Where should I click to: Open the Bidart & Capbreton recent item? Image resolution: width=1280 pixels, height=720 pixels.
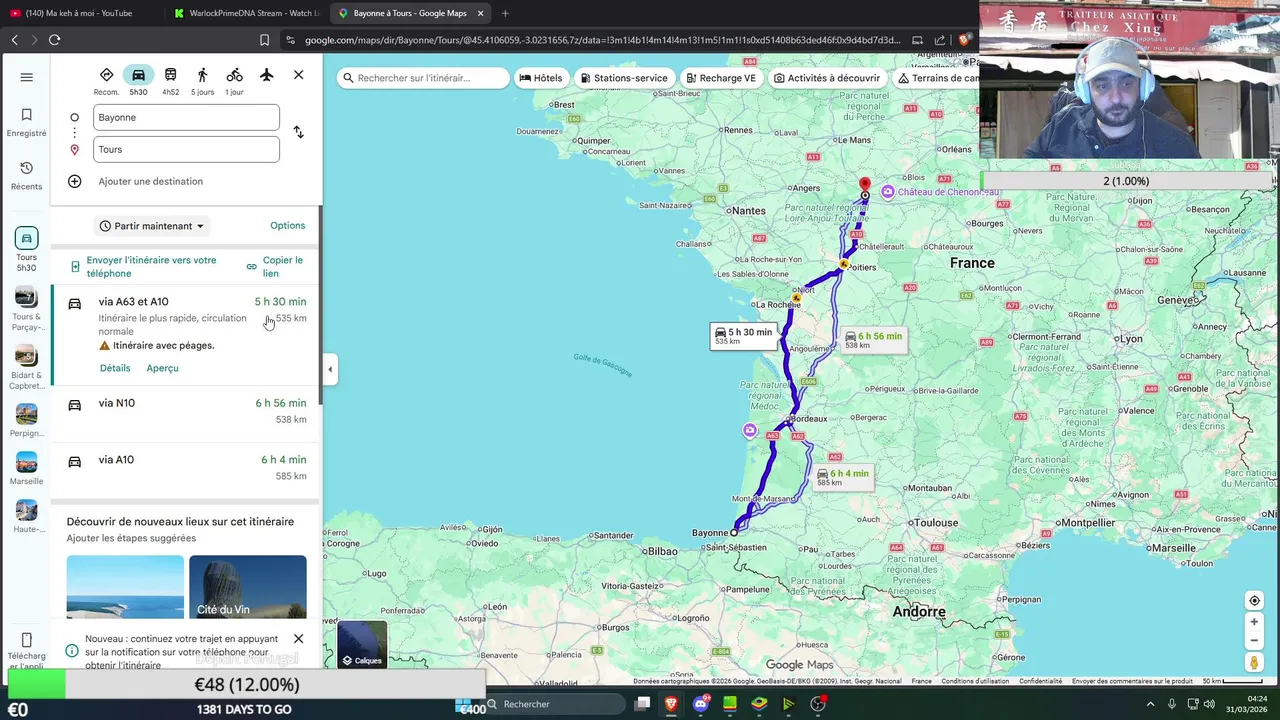pyautogui.click(x=27, y=367)
